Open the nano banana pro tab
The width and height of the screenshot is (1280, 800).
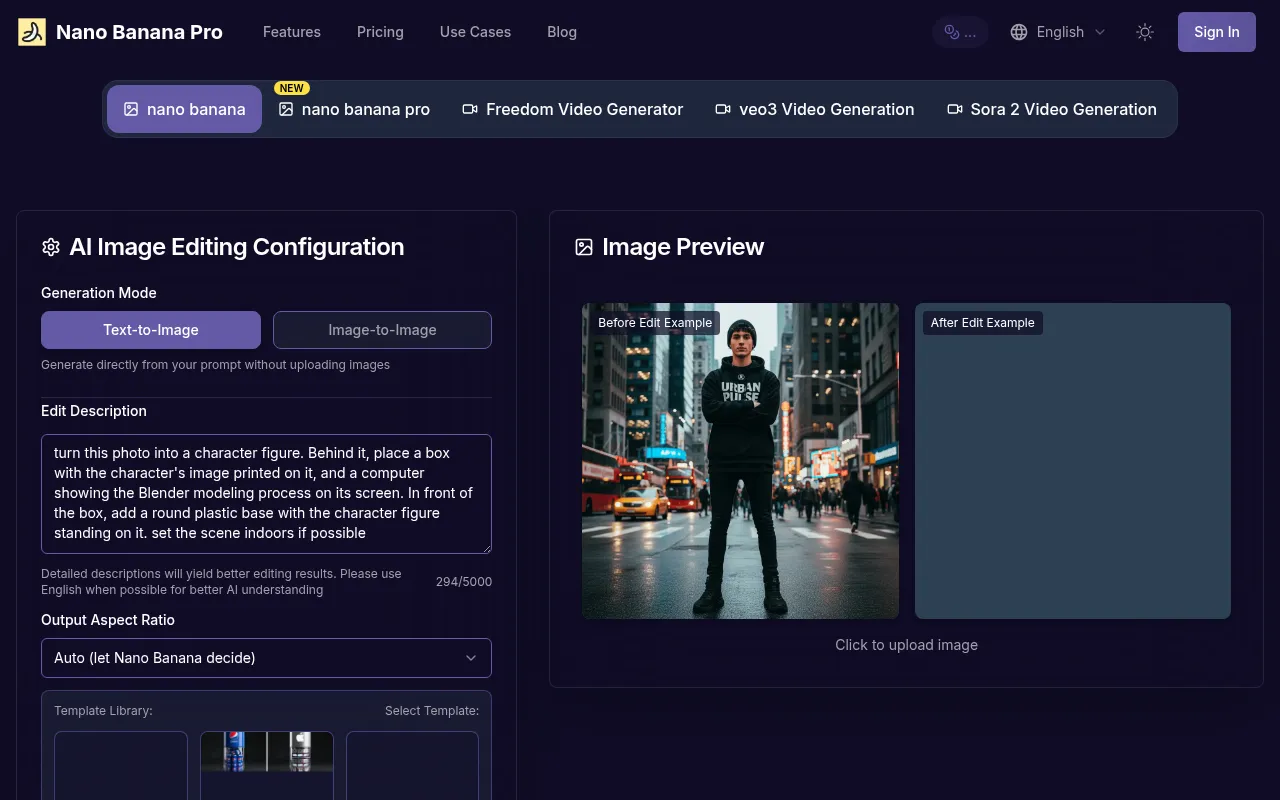[354, 109]
